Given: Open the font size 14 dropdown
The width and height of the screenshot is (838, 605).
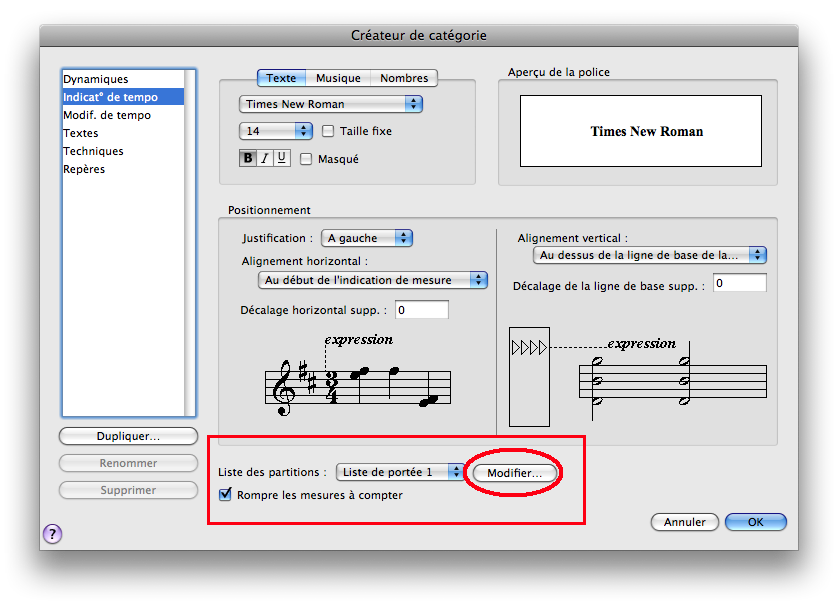Looking at the screenshot, I should pos(276,131).
